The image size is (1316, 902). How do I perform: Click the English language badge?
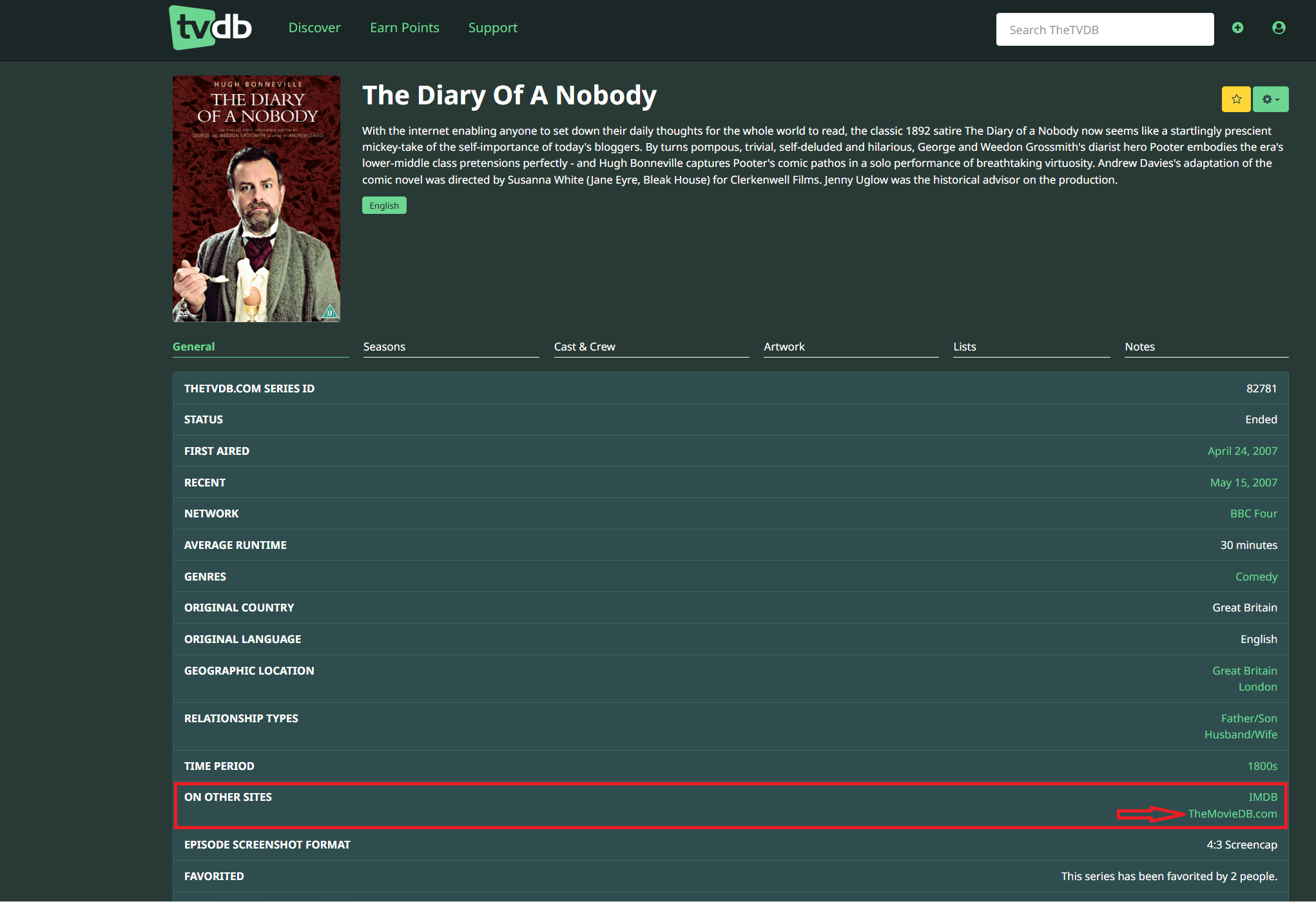click(x=384, y=206)
